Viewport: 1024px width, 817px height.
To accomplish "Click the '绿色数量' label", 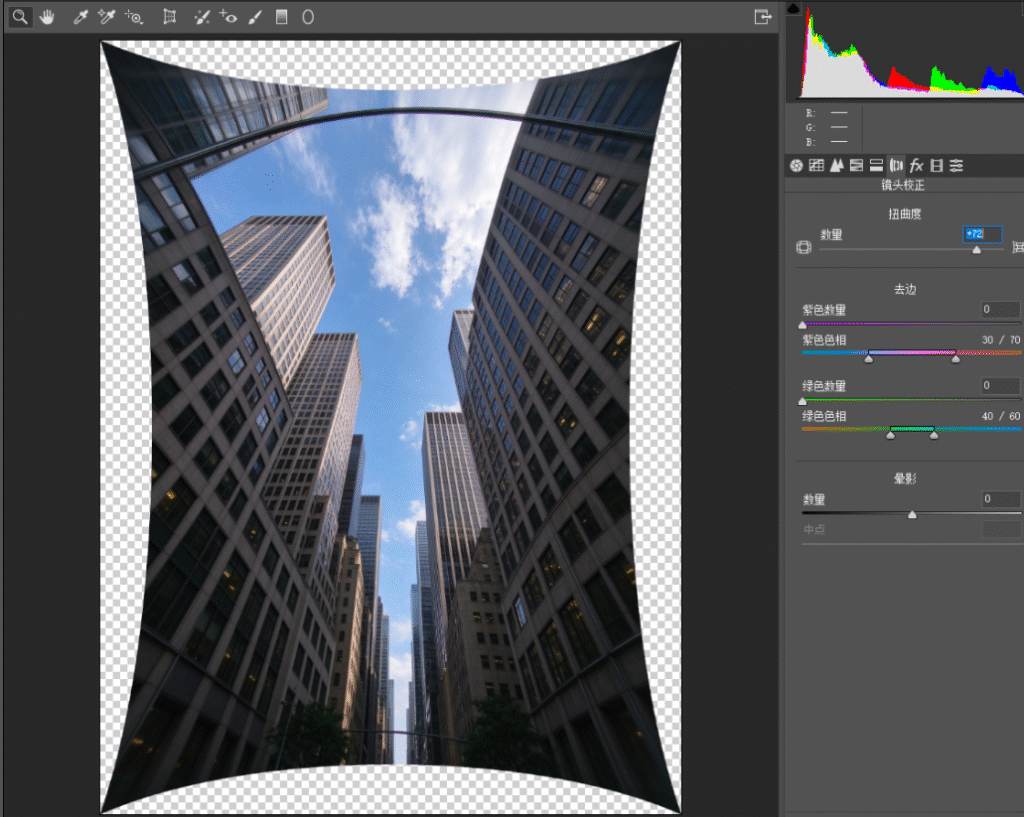I will [824, 386].
